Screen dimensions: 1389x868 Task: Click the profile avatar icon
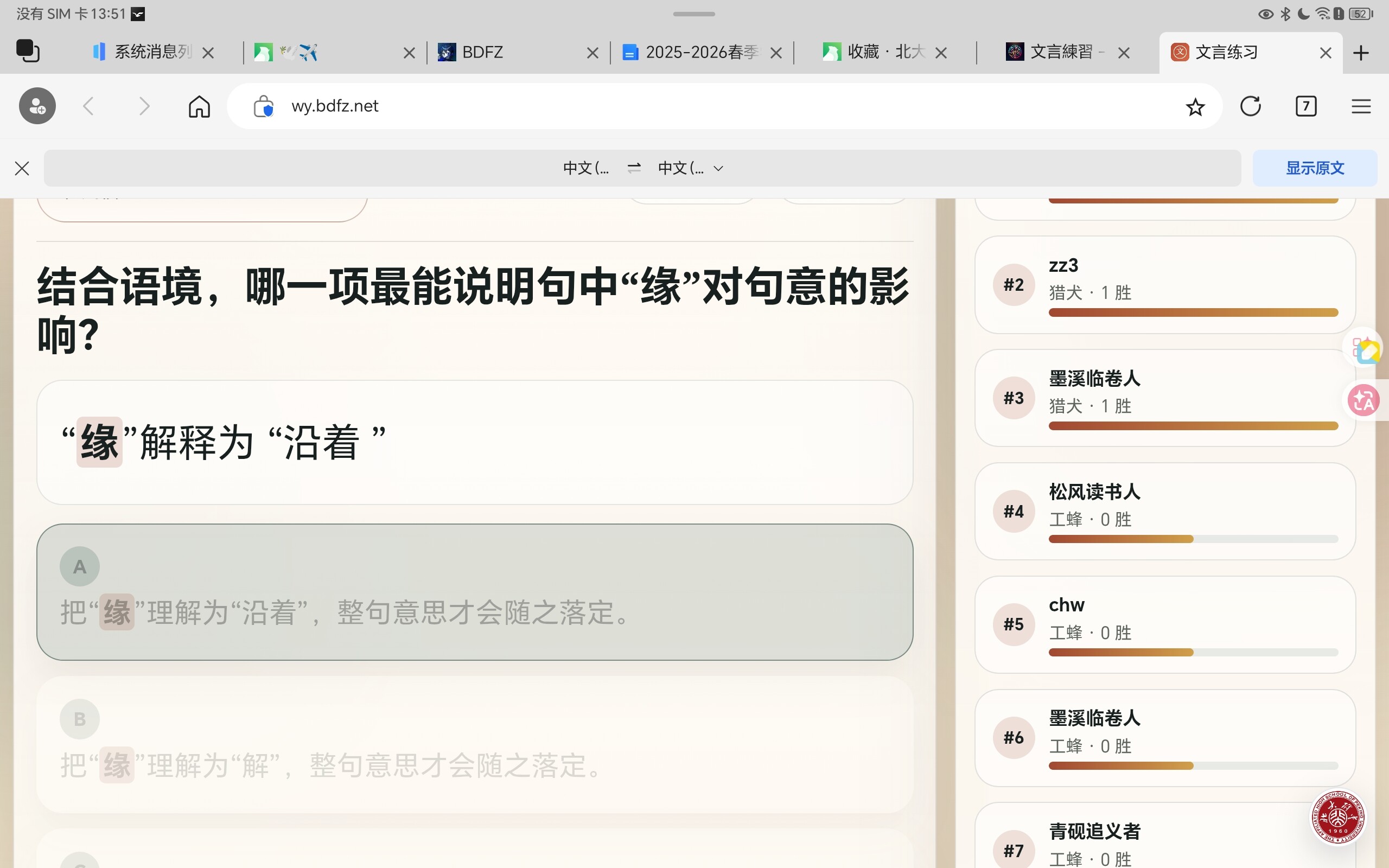[37, 106]
